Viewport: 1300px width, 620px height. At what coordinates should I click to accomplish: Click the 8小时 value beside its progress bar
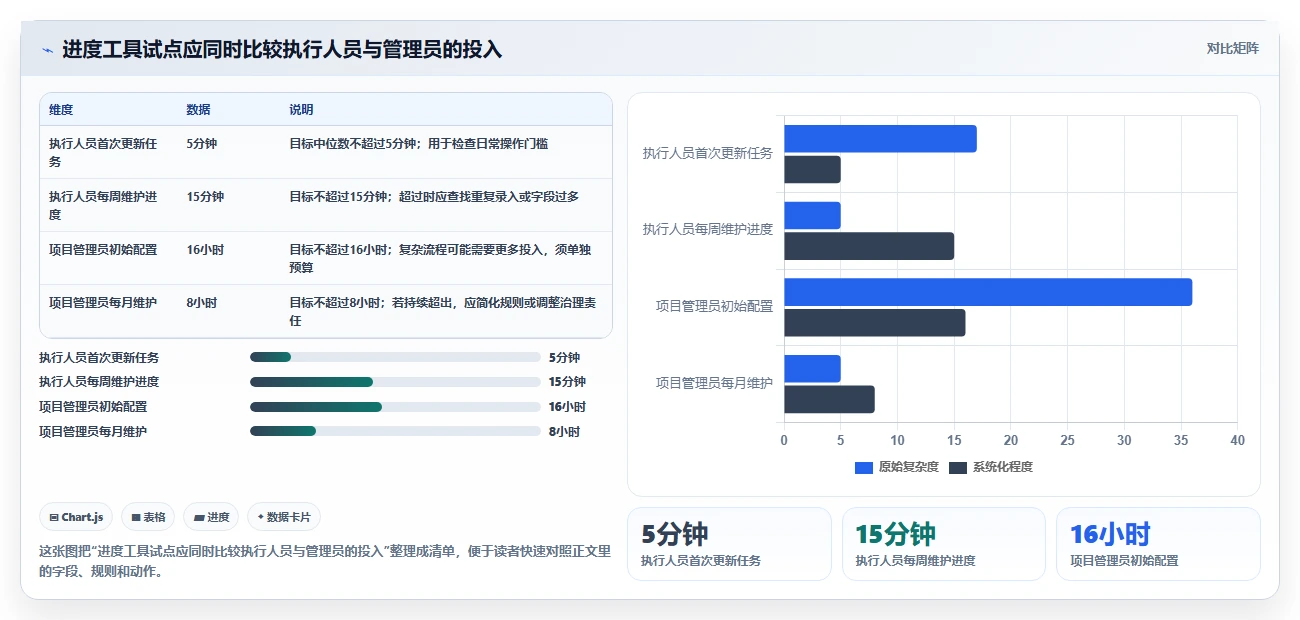point(564,432)
